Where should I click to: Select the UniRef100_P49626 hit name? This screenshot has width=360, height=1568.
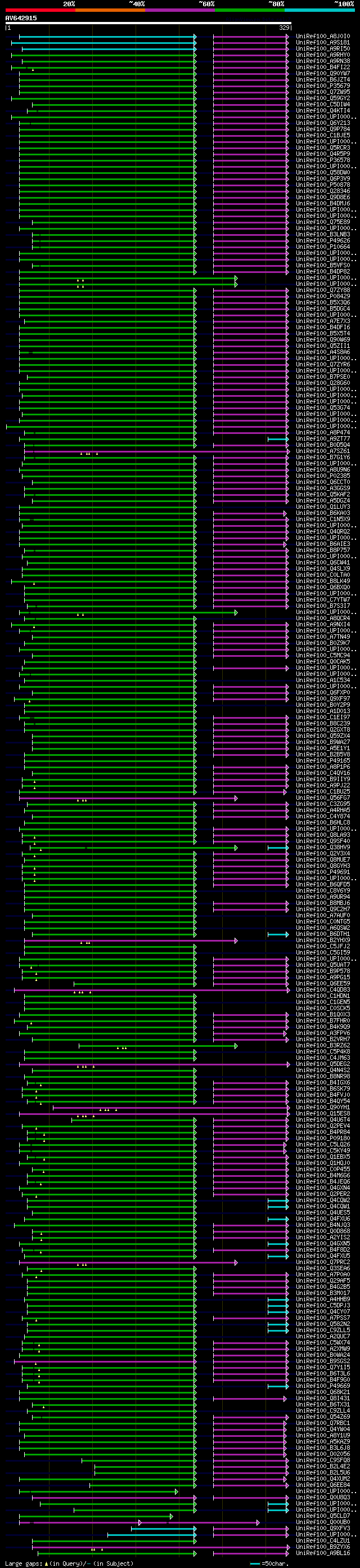tap(323, 240)
